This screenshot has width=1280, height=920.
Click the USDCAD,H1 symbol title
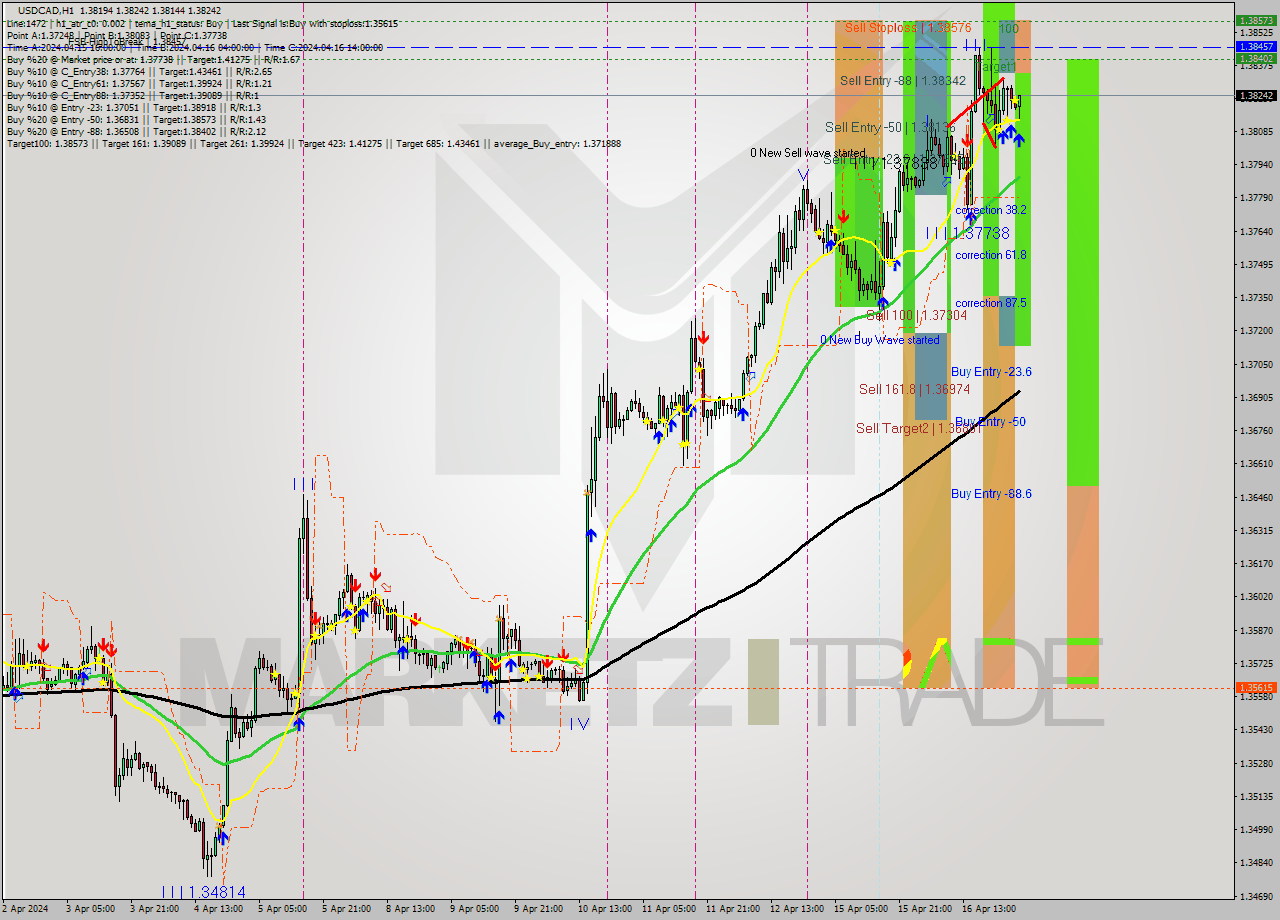tap(46, 9)
